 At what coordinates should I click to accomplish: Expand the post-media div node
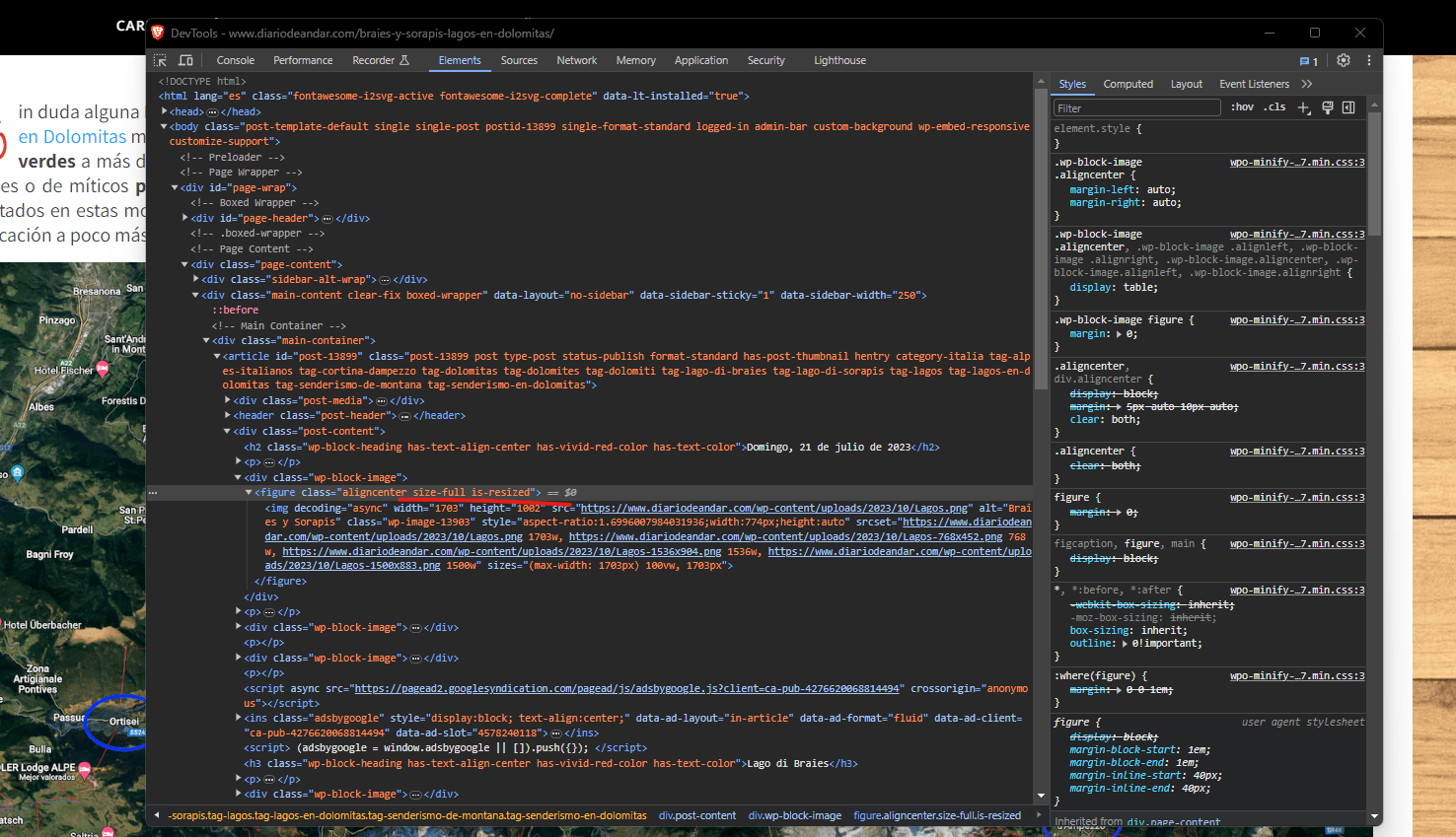tap(228, 400)
